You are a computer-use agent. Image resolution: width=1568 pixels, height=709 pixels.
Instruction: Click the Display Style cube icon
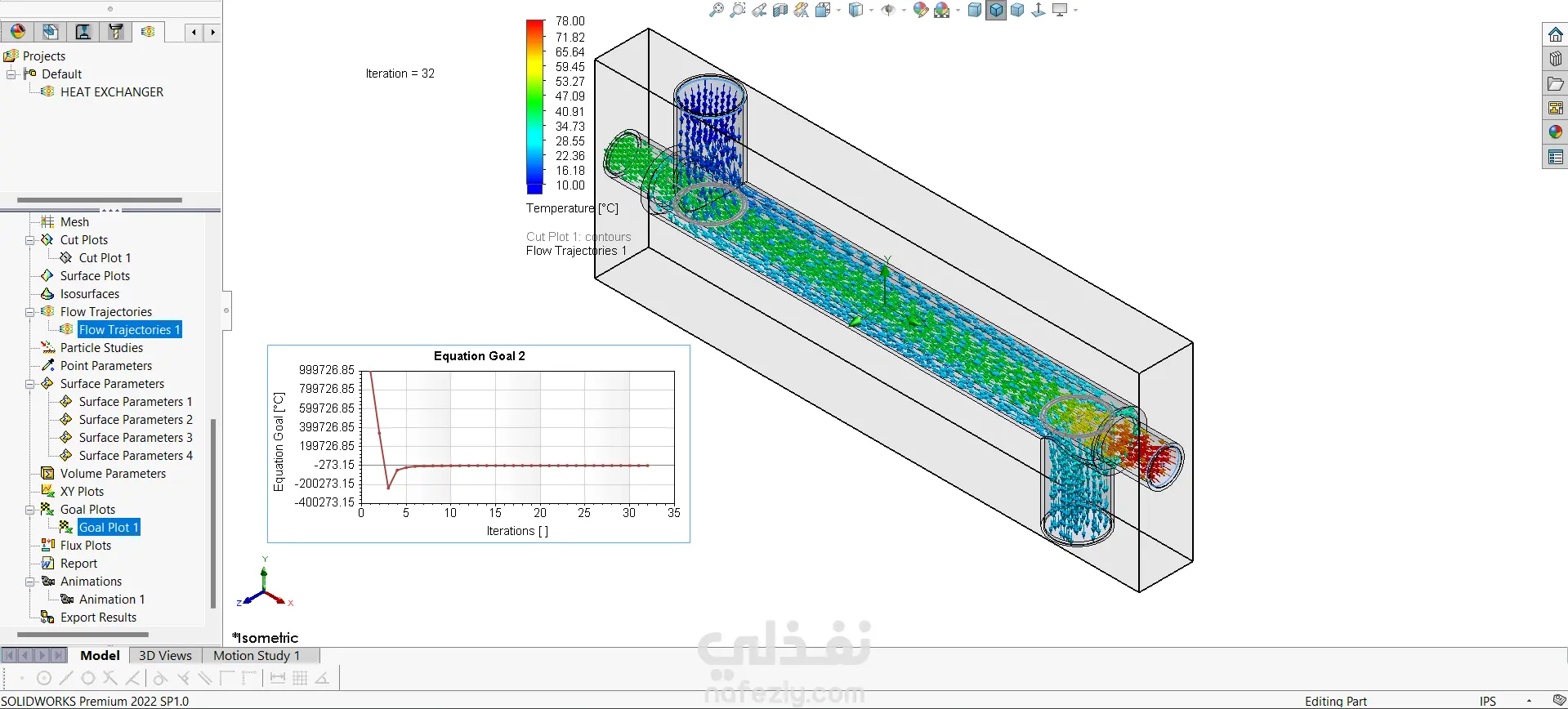[855, 10]
